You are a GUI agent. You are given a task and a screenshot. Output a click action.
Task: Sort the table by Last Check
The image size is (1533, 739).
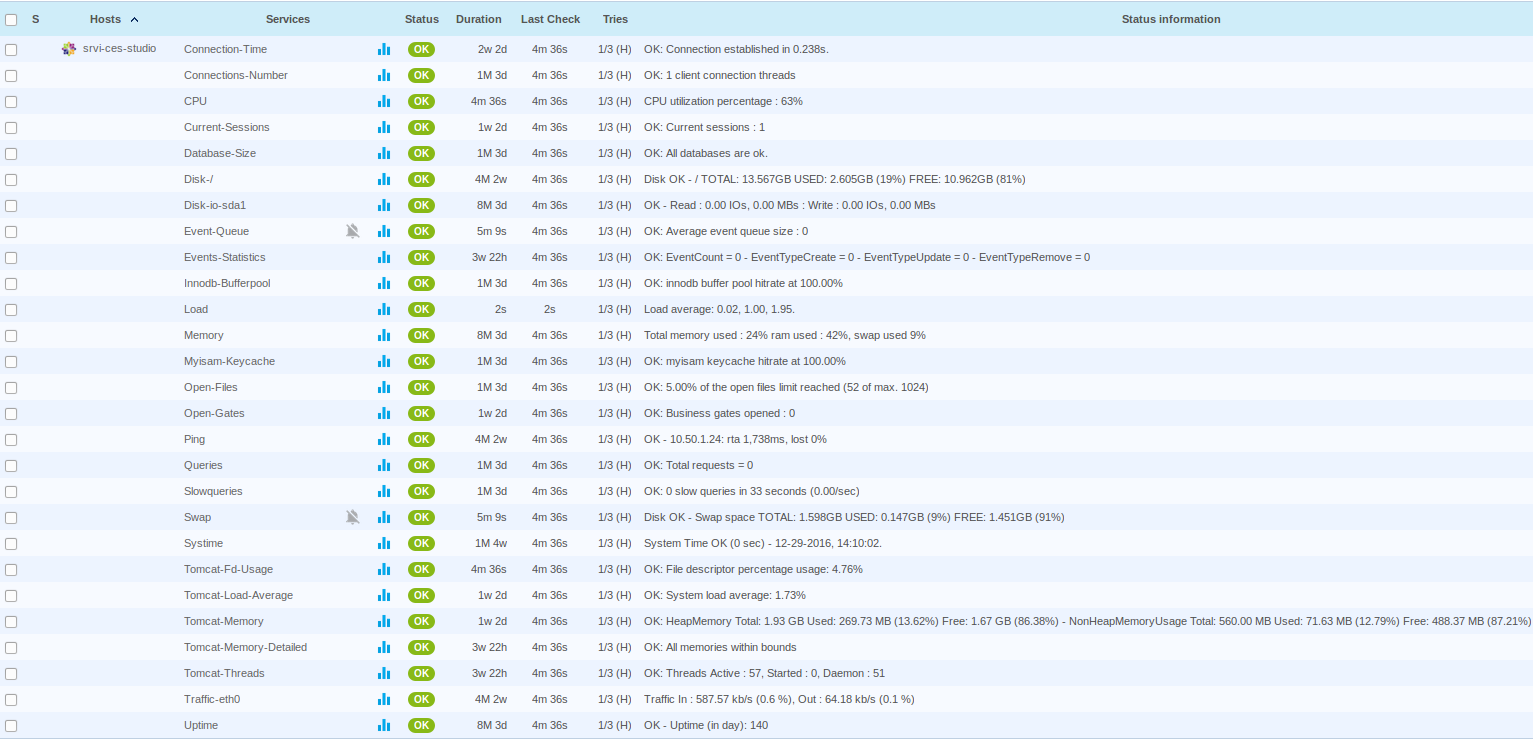[x=549, y=19]
